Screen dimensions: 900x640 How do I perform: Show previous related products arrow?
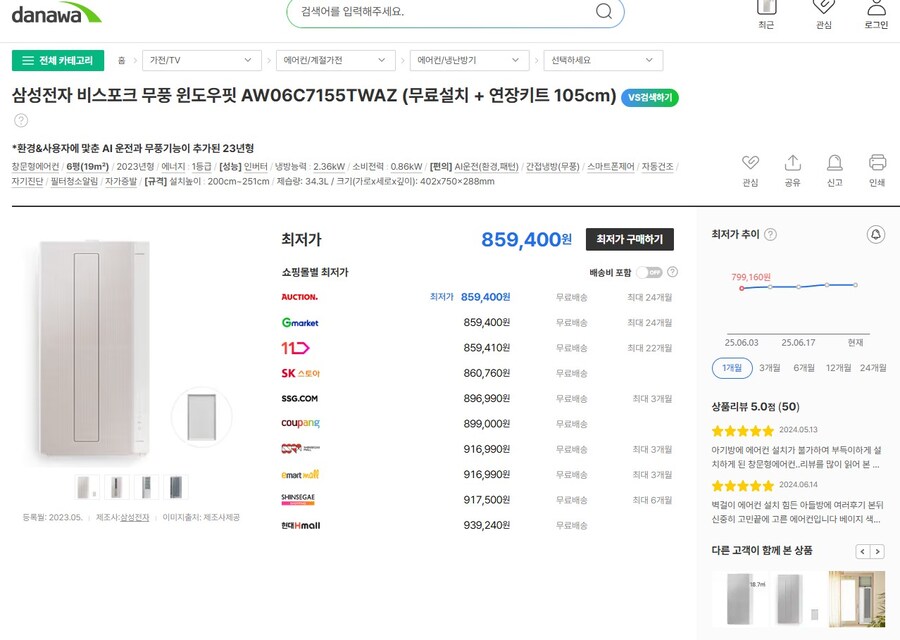click(863, 552)
